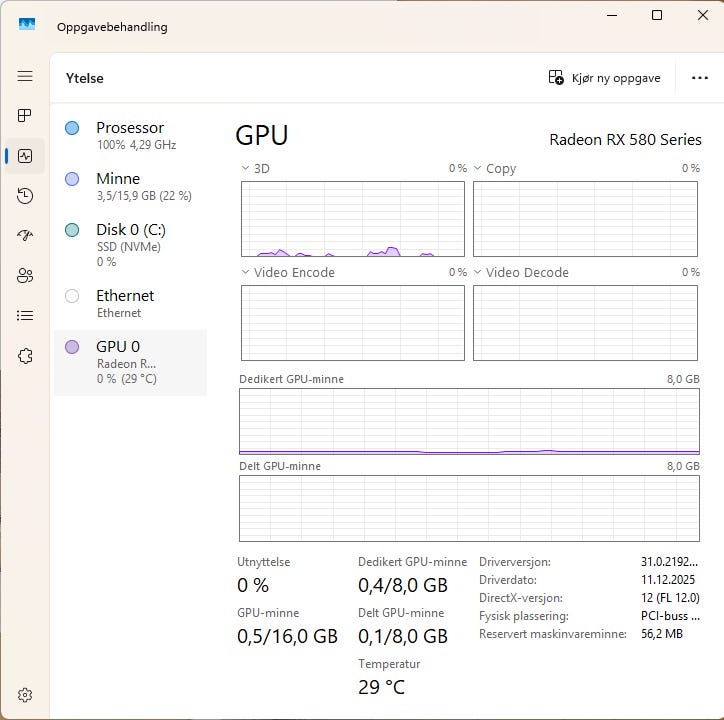
Task: Select the Performance page icon
Action: tap(25, 156)
